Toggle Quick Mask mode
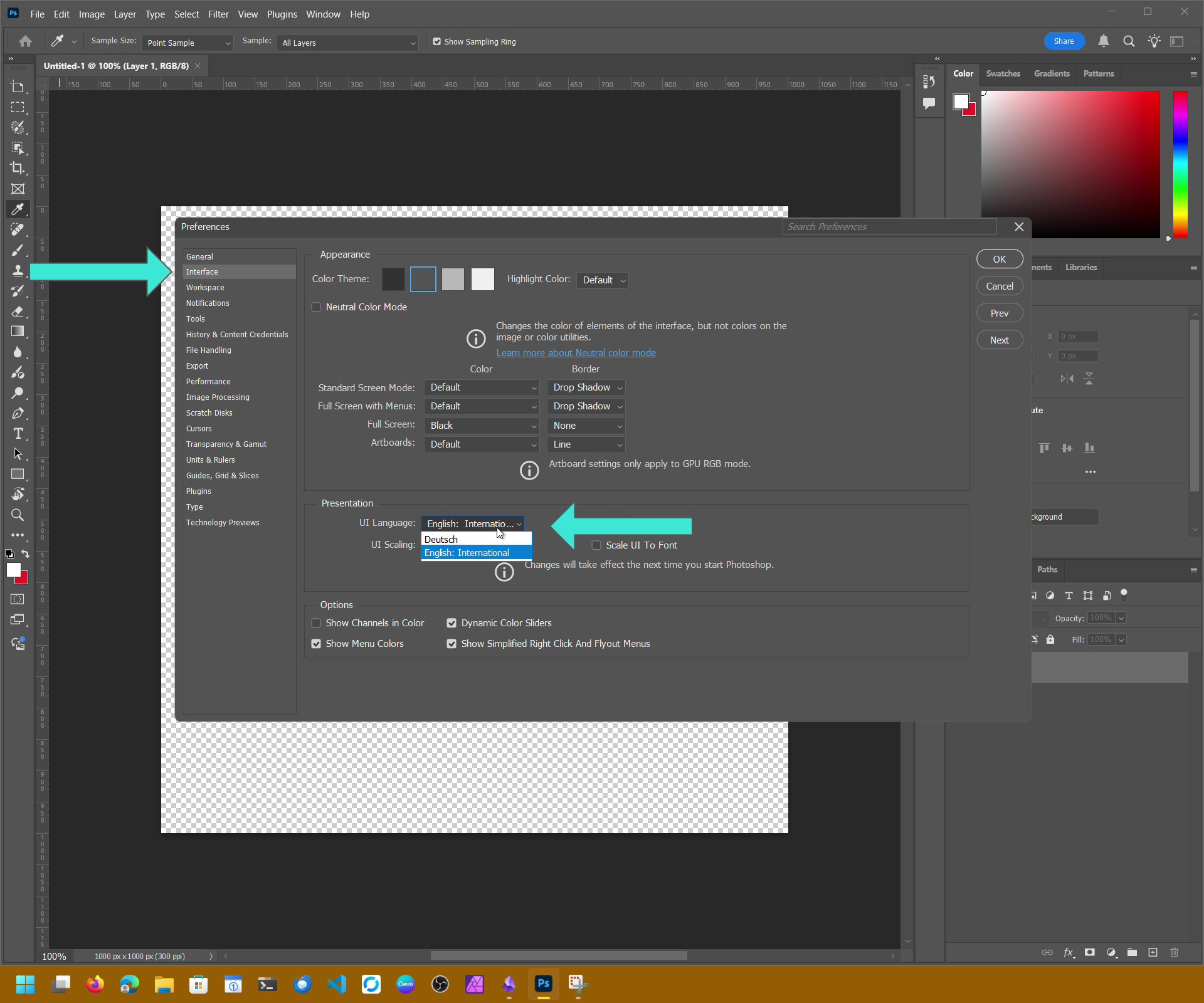Image resolution: width=1204 pixels, height=1003 pixels. tap(18, 599)
